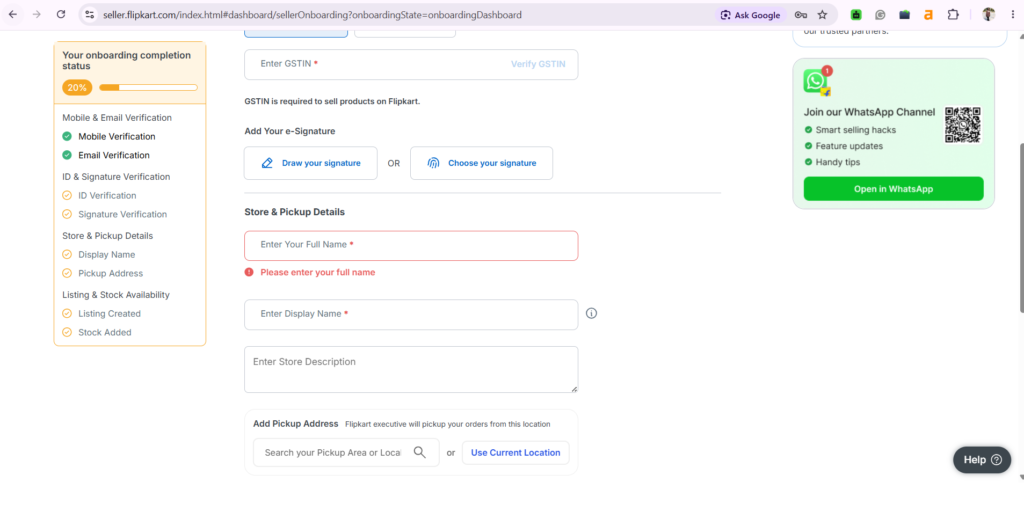Viewport: 1024px width, 519px height.
Task: Click the browser forward arrow
Action: pos(37,14)
